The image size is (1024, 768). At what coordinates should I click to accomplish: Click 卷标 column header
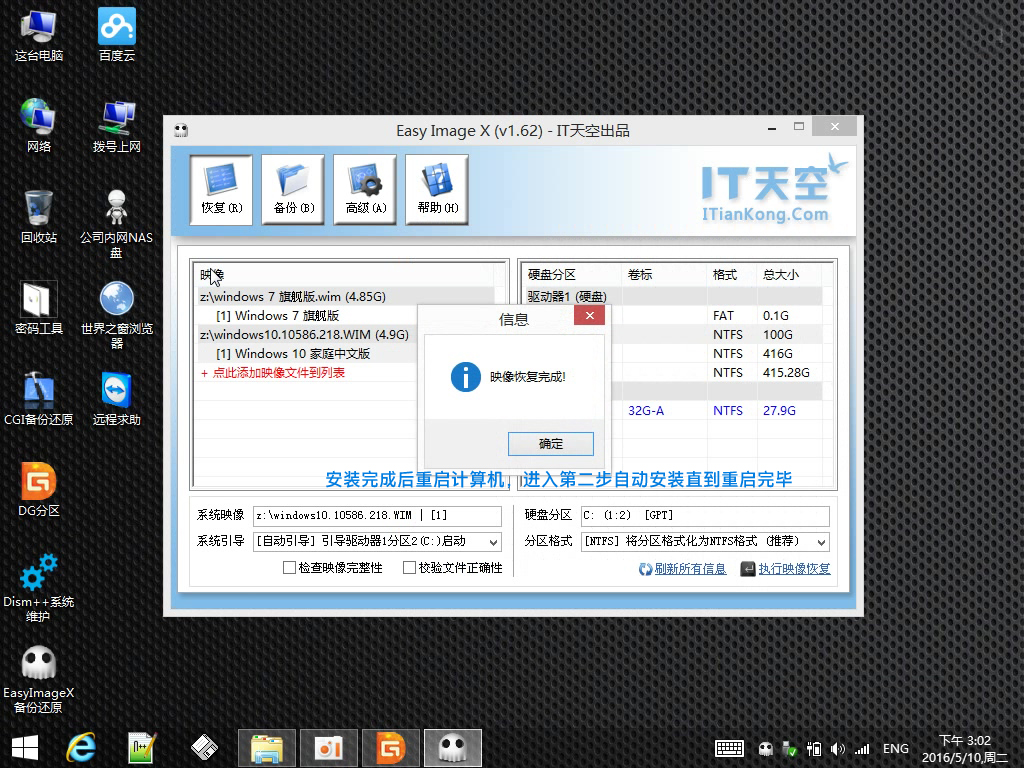click(664, 275)
